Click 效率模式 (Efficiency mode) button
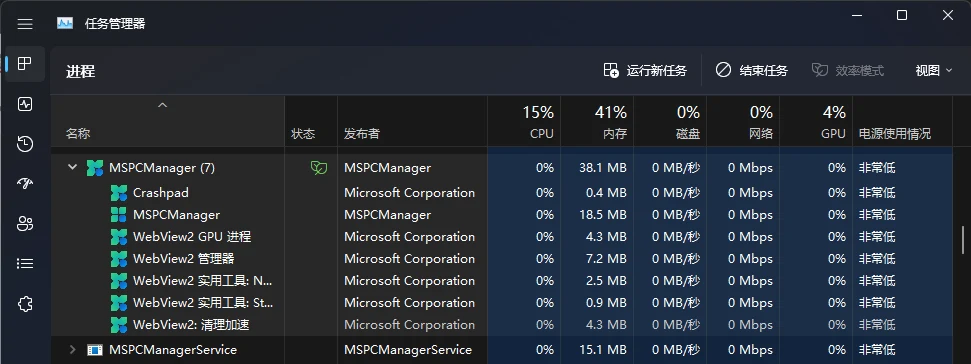This screenshot has height=364, width=971. pyautogui.click(x=848, y=71)
